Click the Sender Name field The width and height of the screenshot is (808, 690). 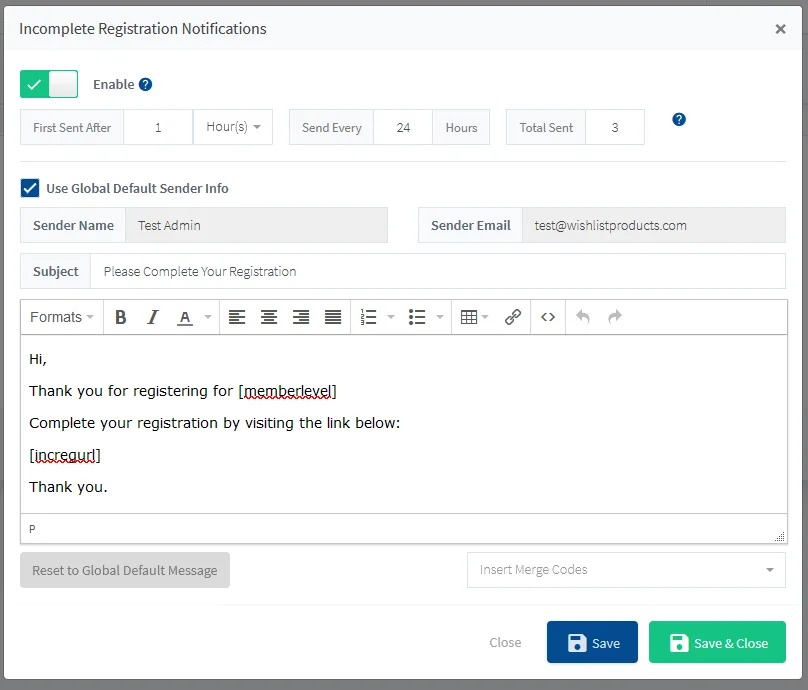[256, 225]
